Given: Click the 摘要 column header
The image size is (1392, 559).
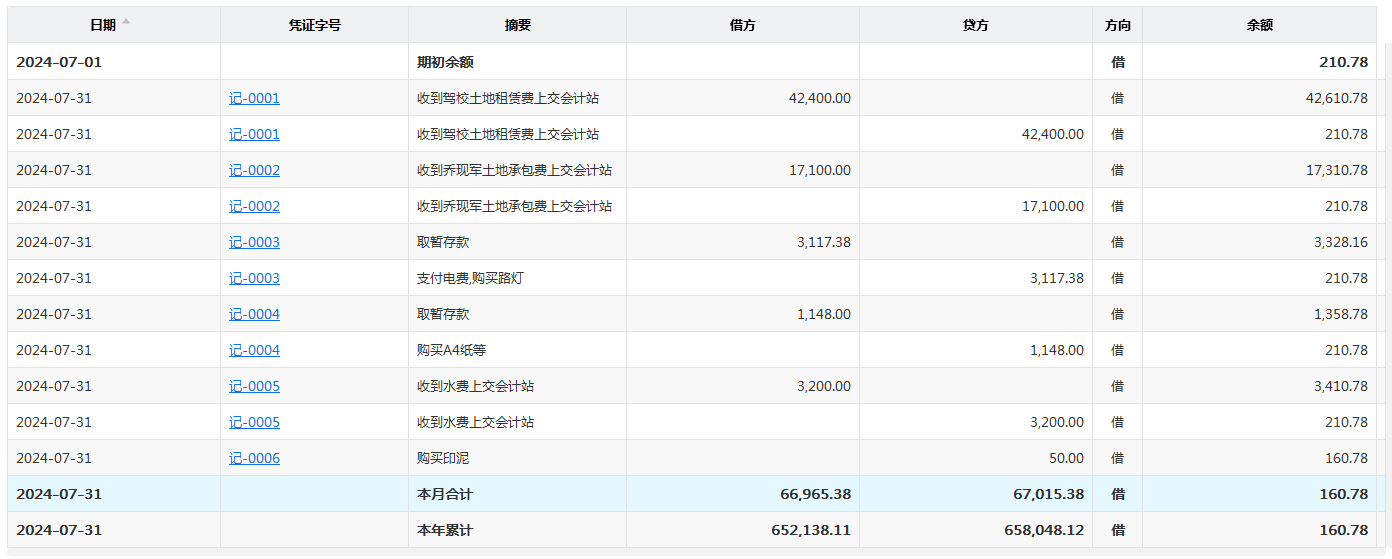Looking at the screenshot, I should (x=517, y=25).
